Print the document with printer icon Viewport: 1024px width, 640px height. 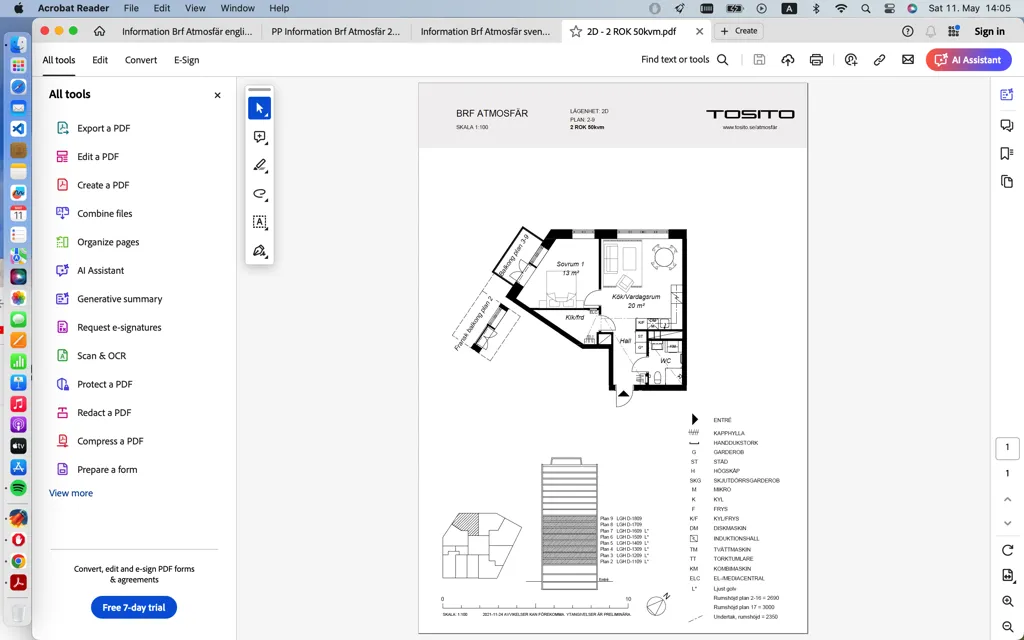[x=816, y=60]
